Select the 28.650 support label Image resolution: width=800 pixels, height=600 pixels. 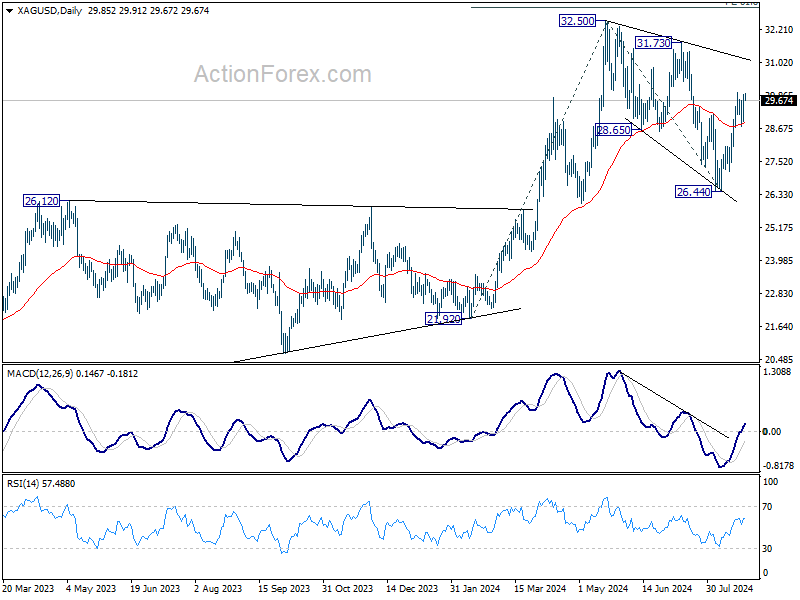tap(613, 130)
